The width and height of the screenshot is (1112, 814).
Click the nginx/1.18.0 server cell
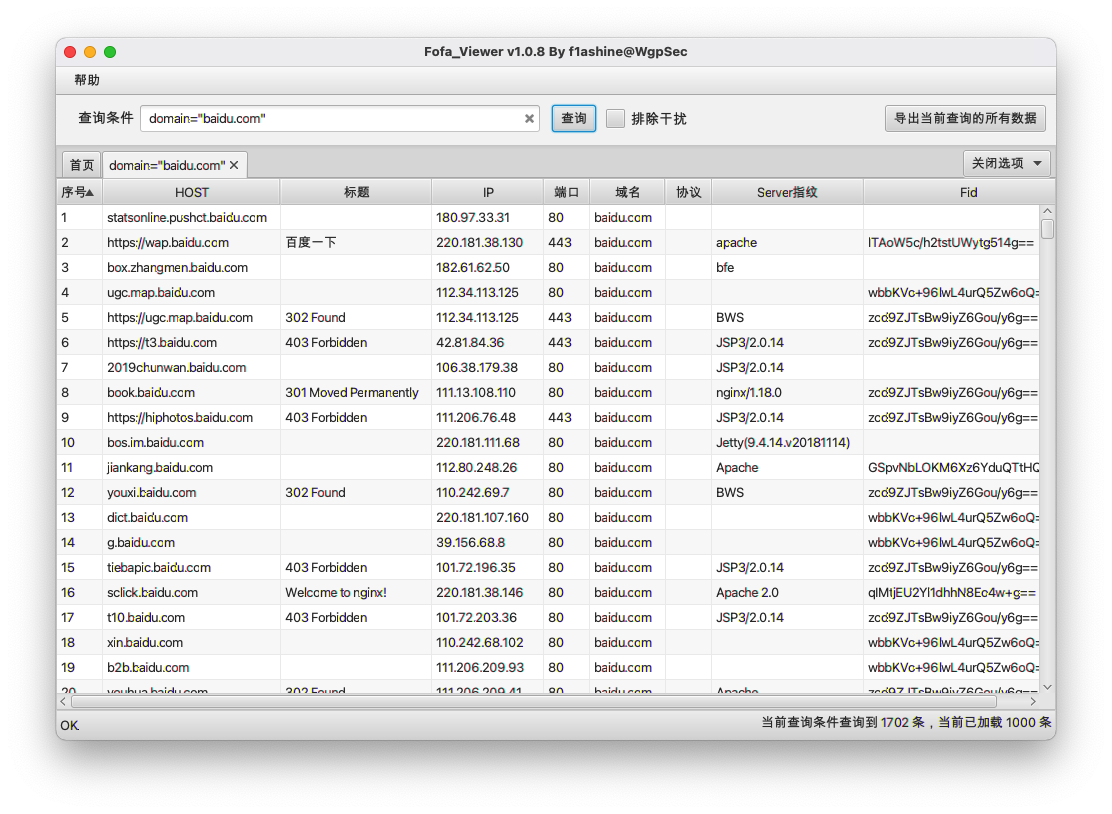(749, 392)
